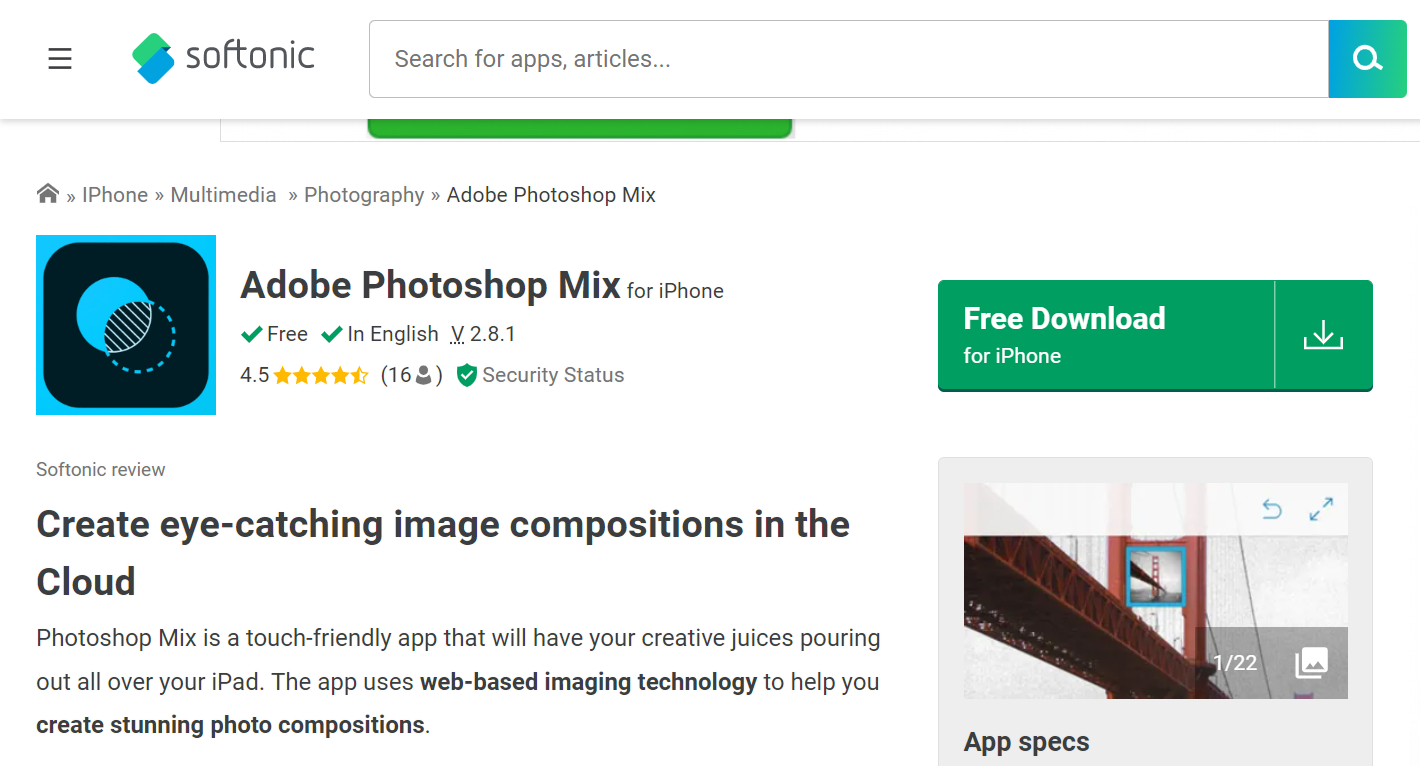Click the In English label

[392, 334]
